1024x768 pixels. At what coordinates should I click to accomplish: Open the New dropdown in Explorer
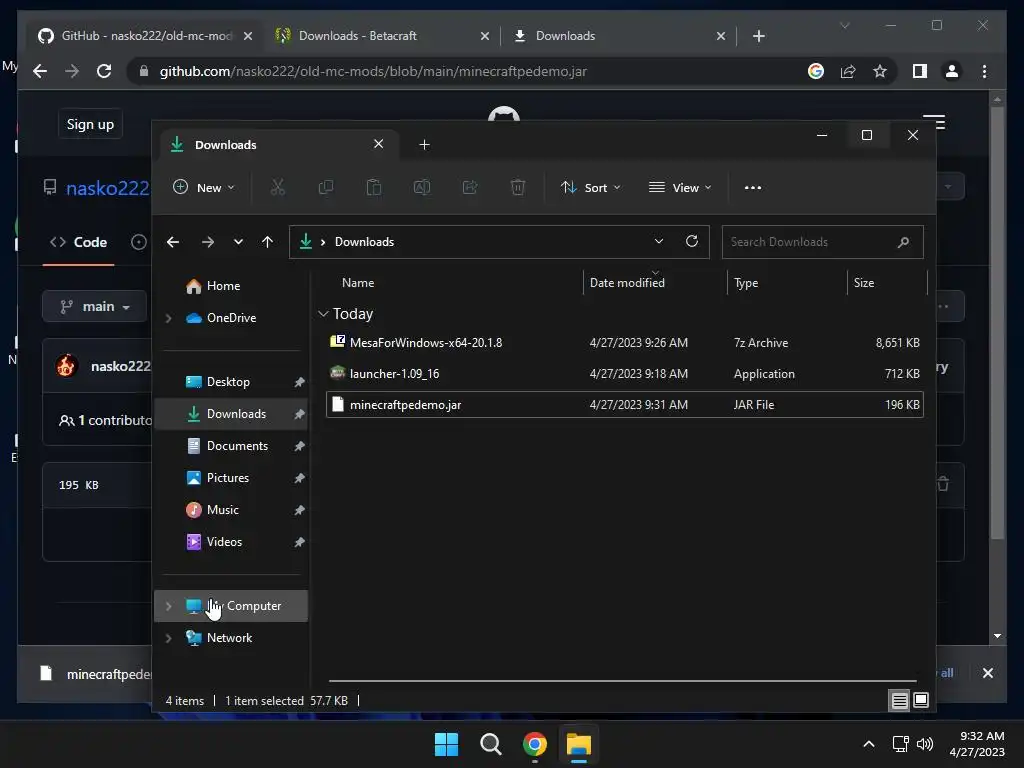204,187
